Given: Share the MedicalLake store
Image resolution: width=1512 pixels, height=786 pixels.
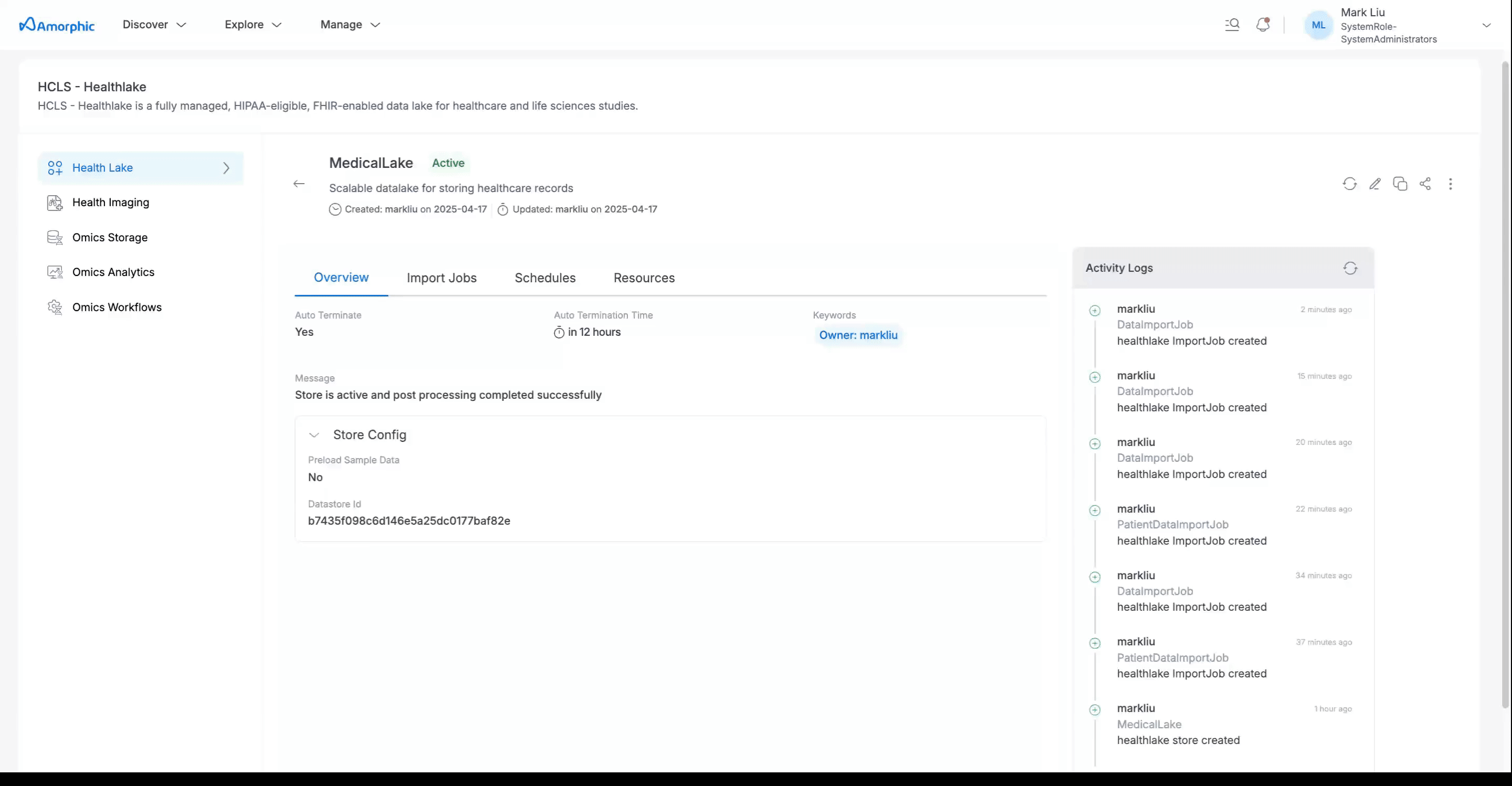Looking at the screenshot, I should (1425, 184).
